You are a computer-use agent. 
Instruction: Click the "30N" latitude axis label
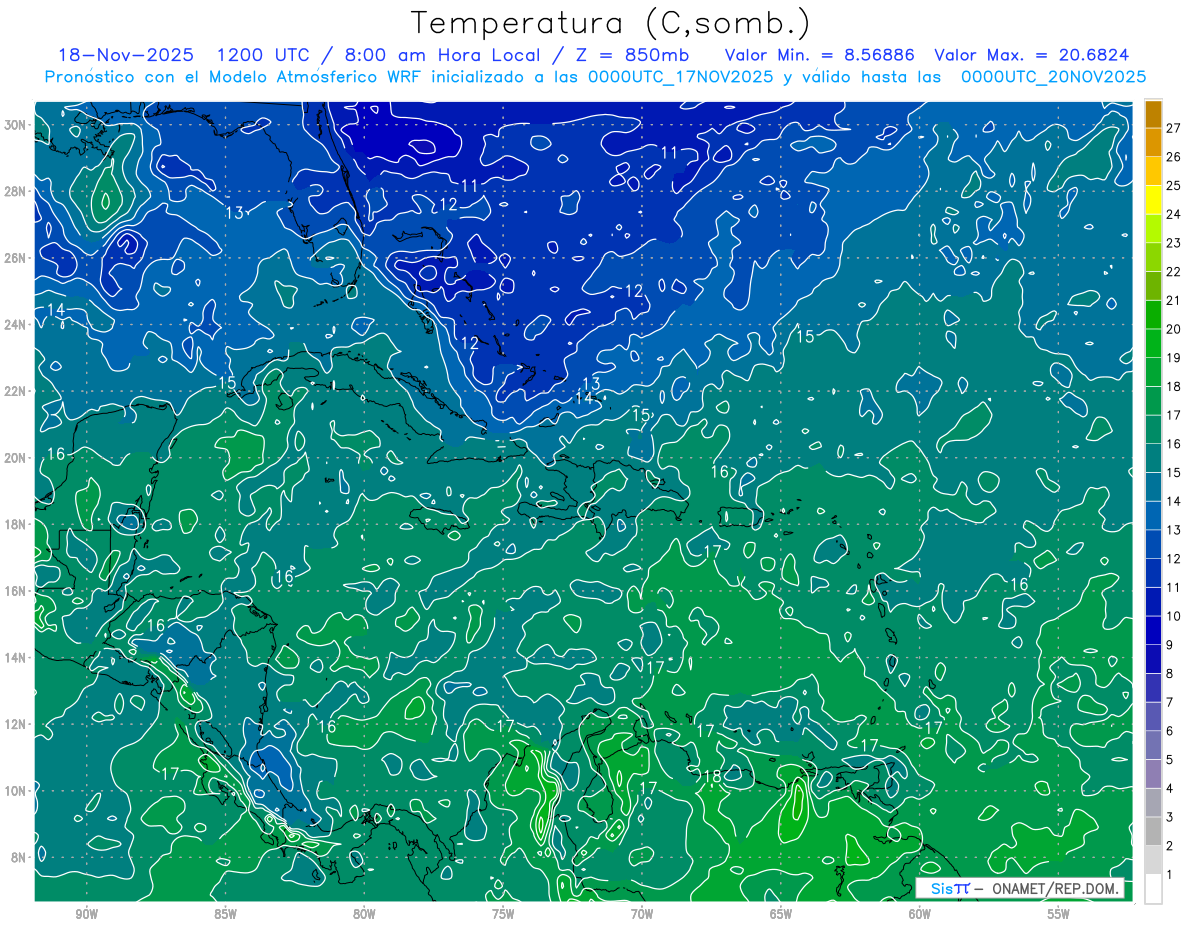click(x=16, y=125)
